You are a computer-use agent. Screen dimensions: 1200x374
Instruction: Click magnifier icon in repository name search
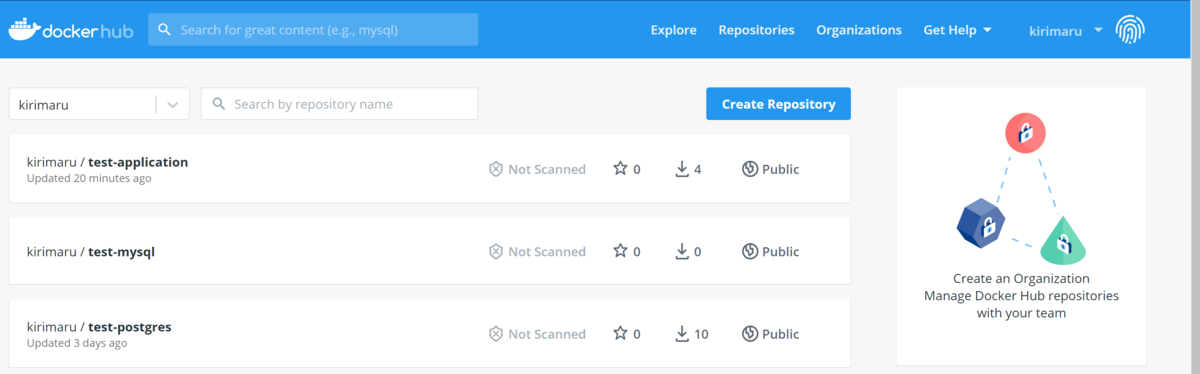(218, 104)
